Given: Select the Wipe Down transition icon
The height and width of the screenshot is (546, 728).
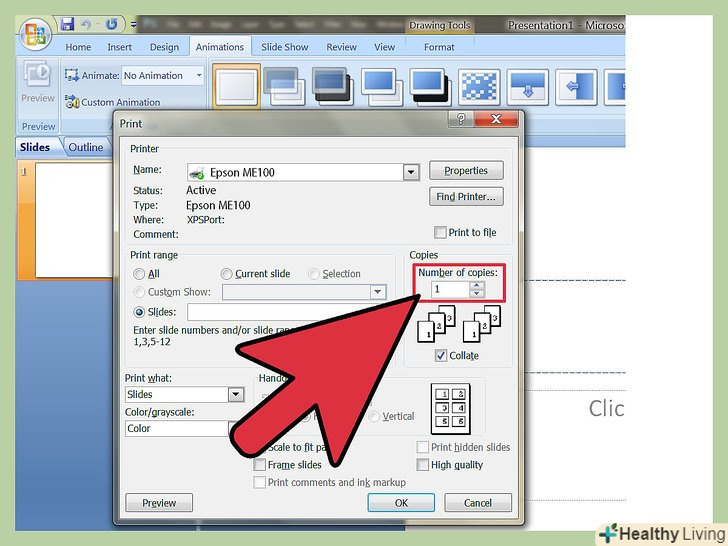Looking at the screenshot, I should [527, 87].
